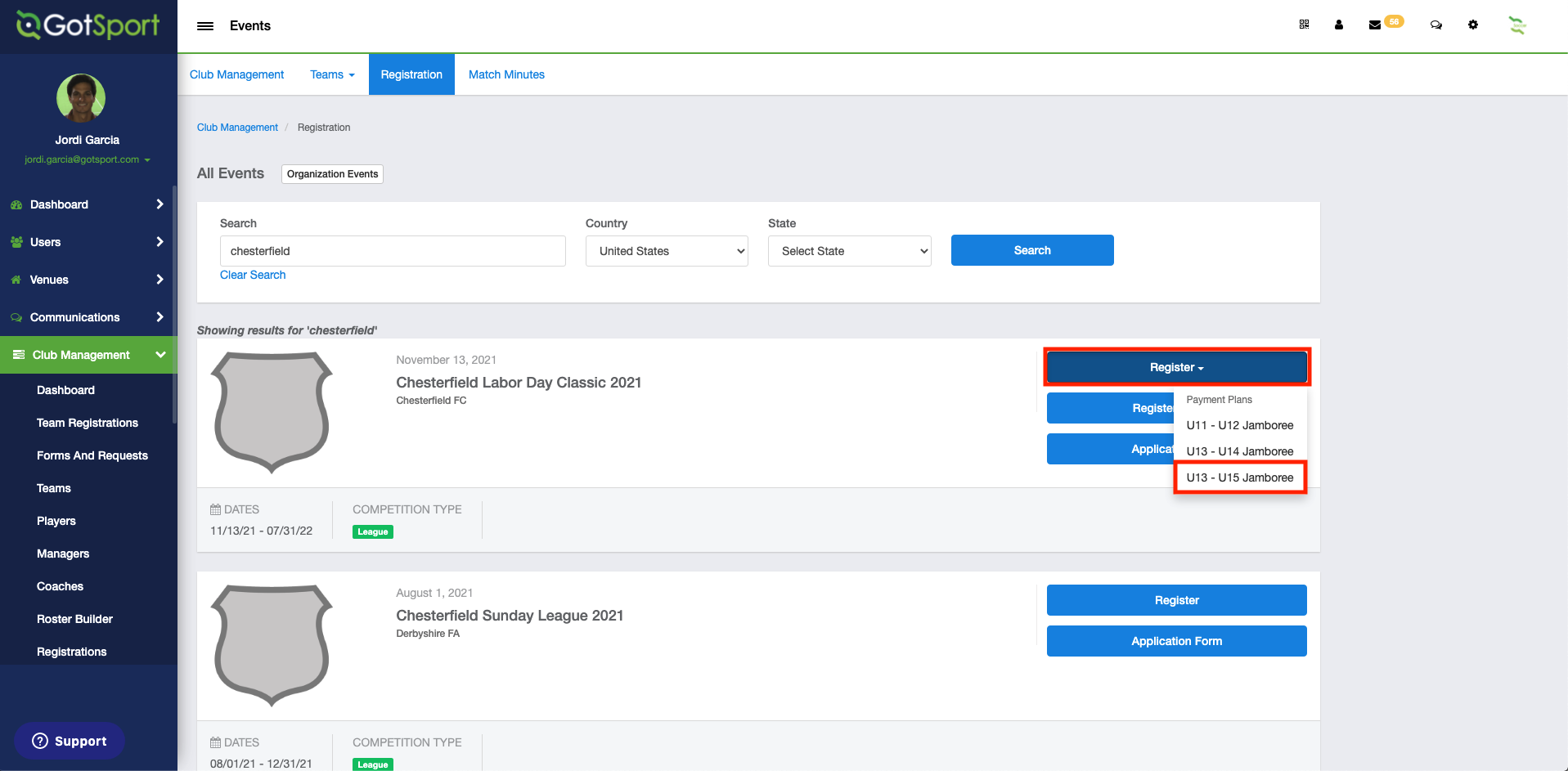Open the Country dropdown showing United States
The height and width of the screenshot is (771, 1568).
[667, 251]
